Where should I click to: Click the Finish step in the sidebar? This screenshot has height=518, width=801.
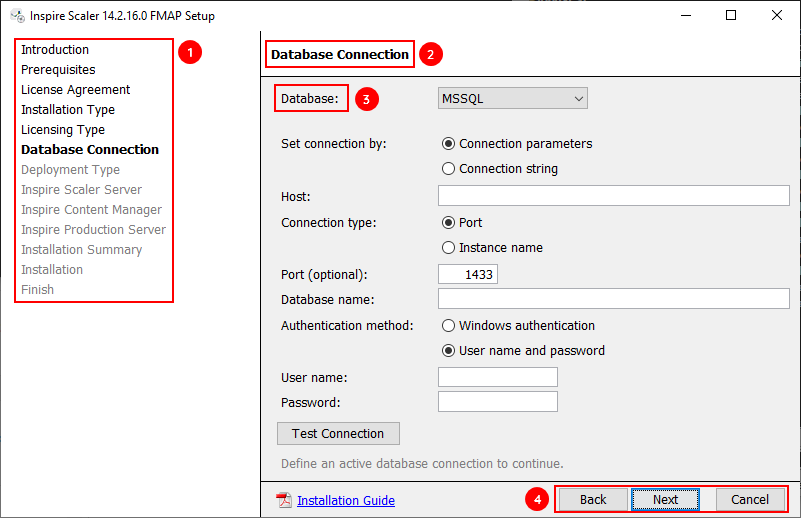coord(37,290)
